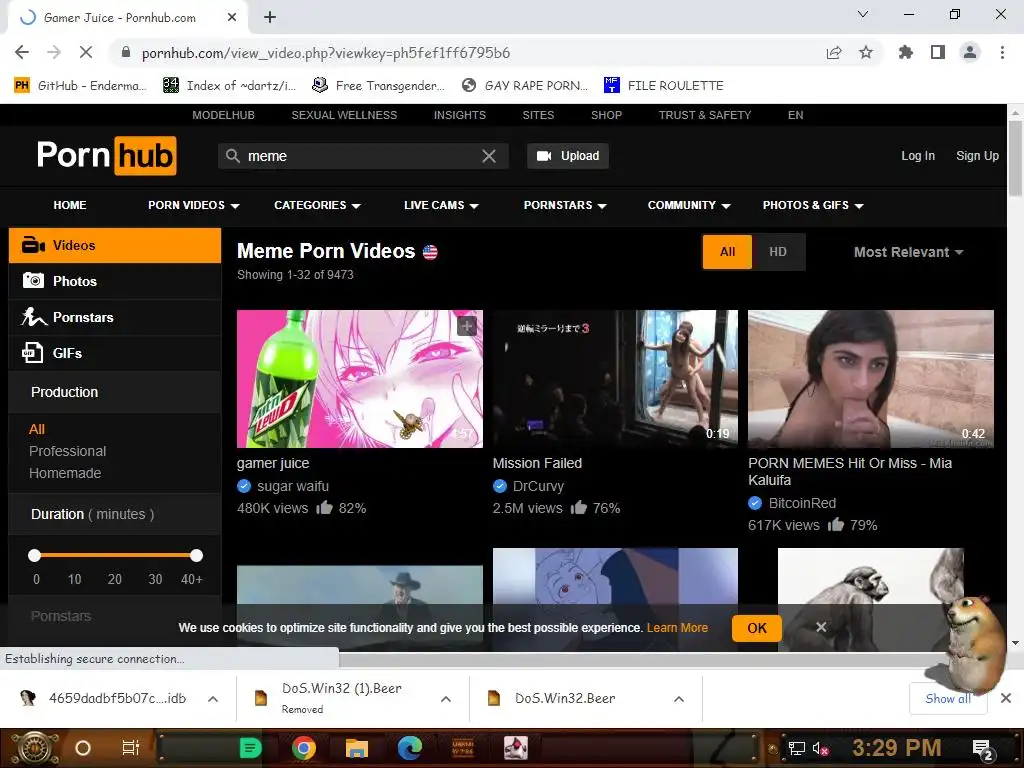Expand the CATEGORIES nav dropdown
The height and width of the screenshot is (768, 1024).
[x=317, y=205]
